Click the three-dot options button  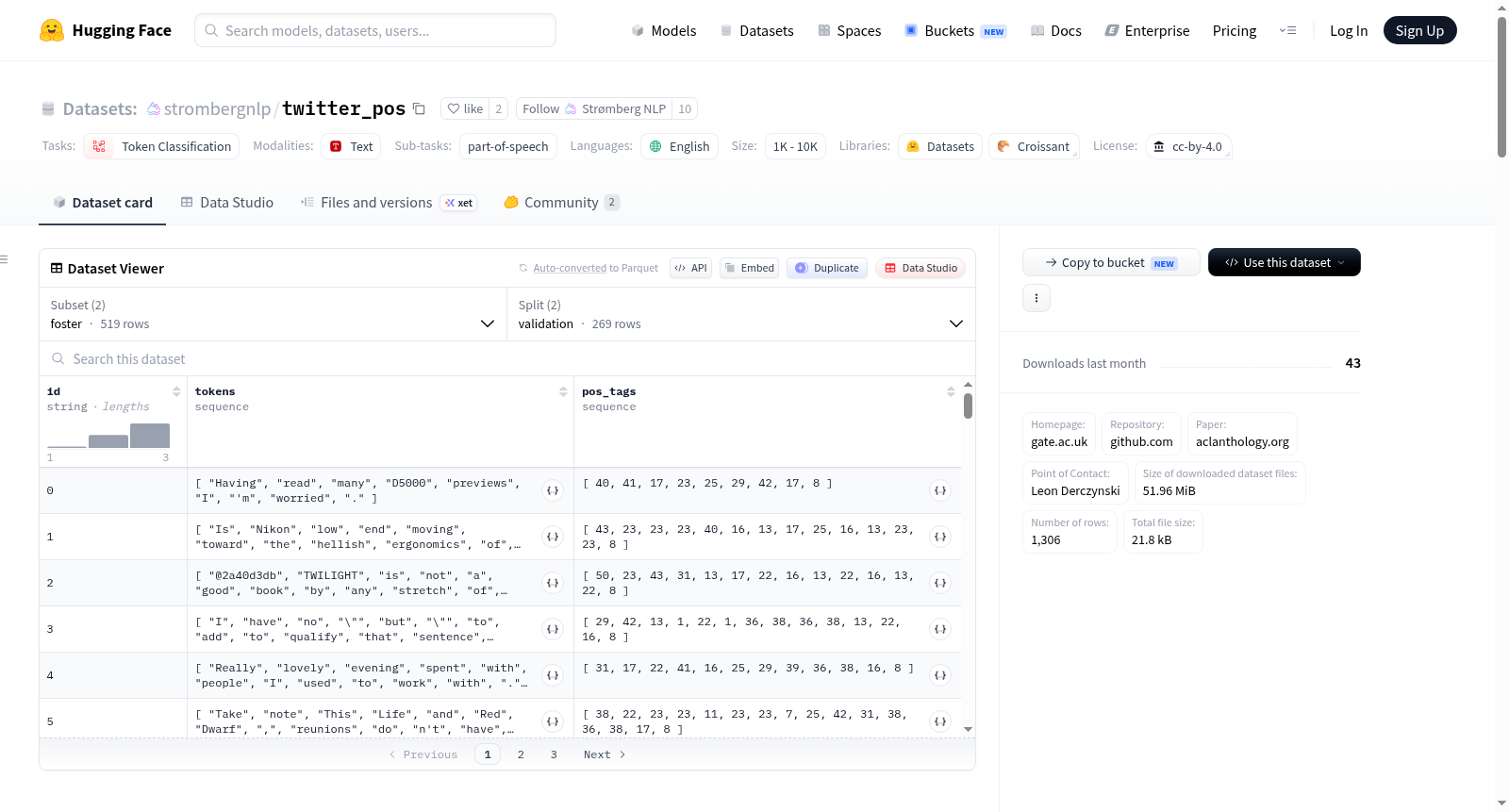[x=1036, y=298]
